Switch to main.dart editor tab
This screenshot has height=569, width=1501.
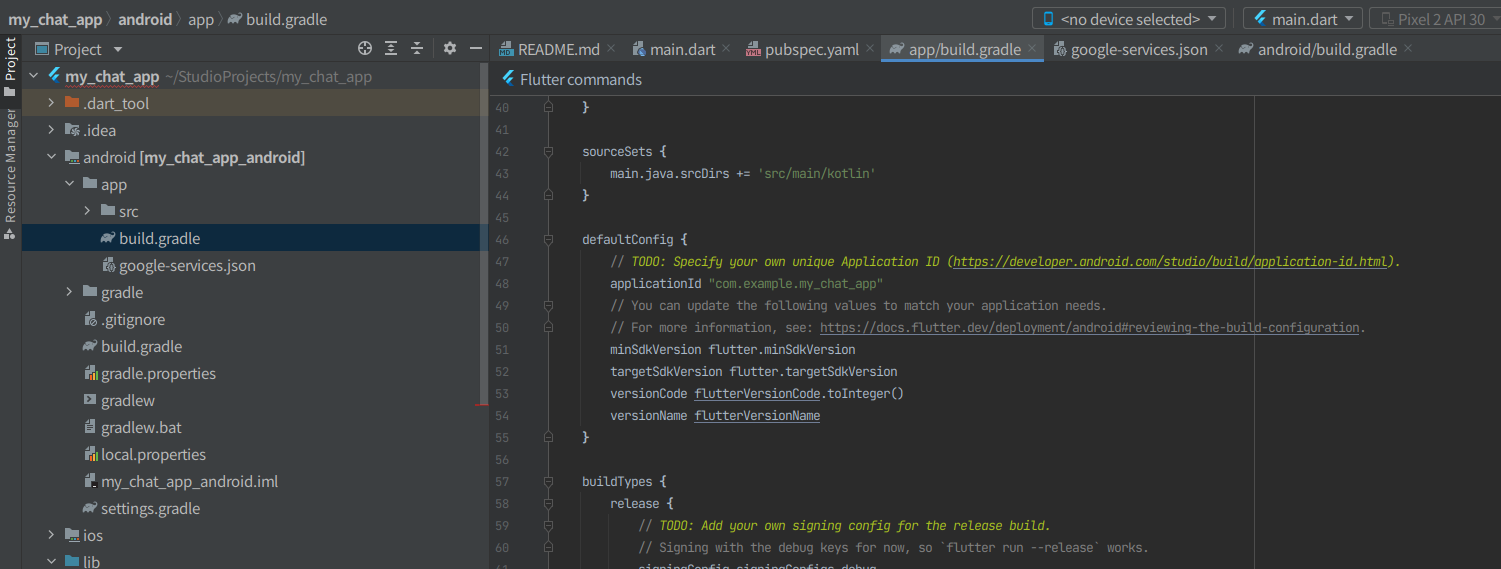683,49
